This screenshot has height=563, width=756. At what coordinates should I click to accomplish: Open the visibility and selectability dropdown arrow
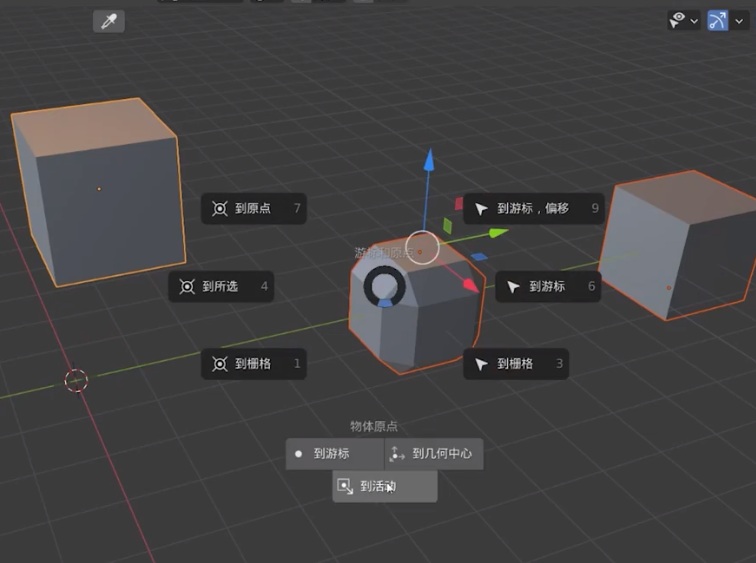694,21
